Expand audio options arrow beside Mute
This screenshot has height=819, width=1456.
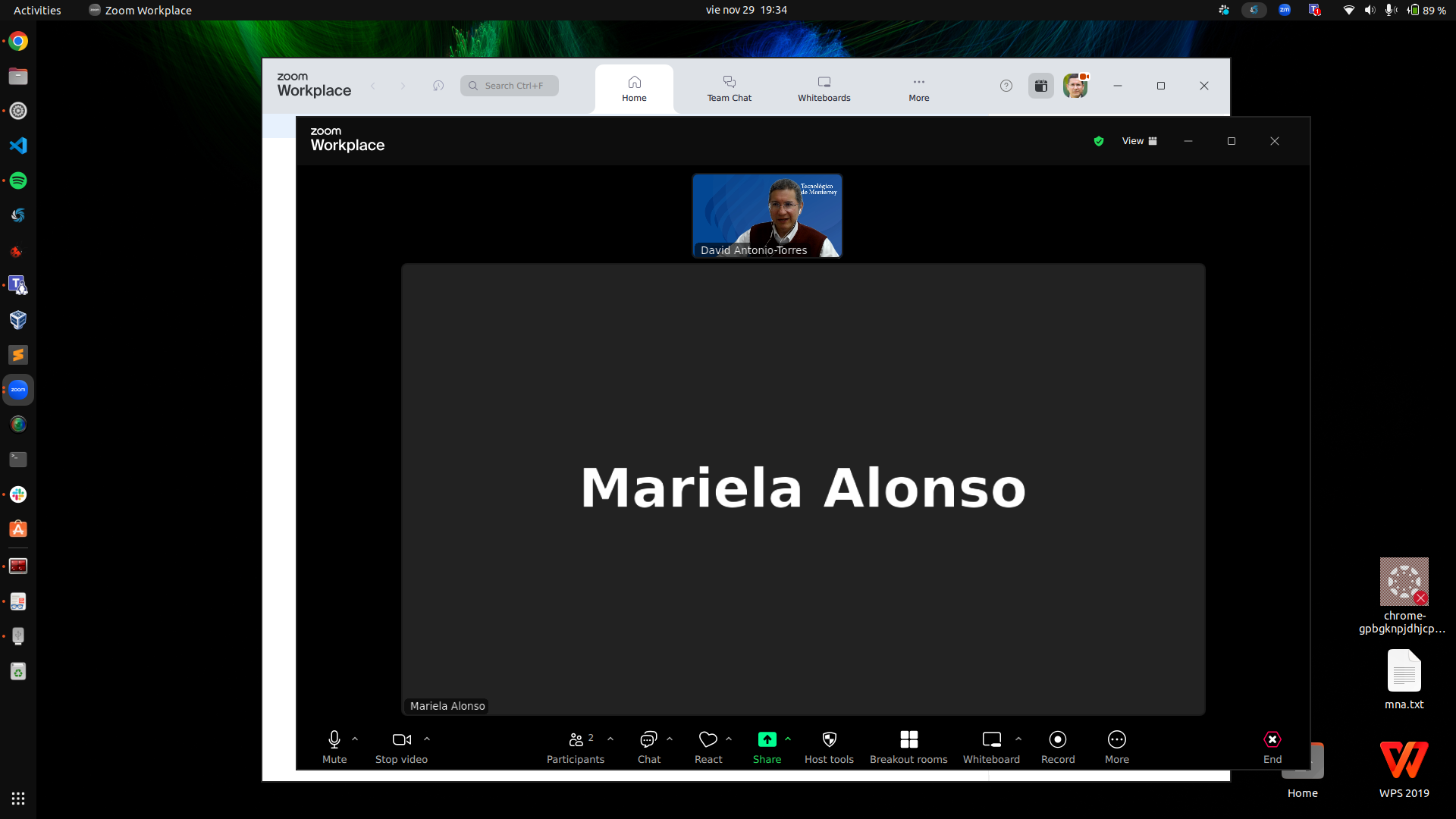(x=355, y=739)
